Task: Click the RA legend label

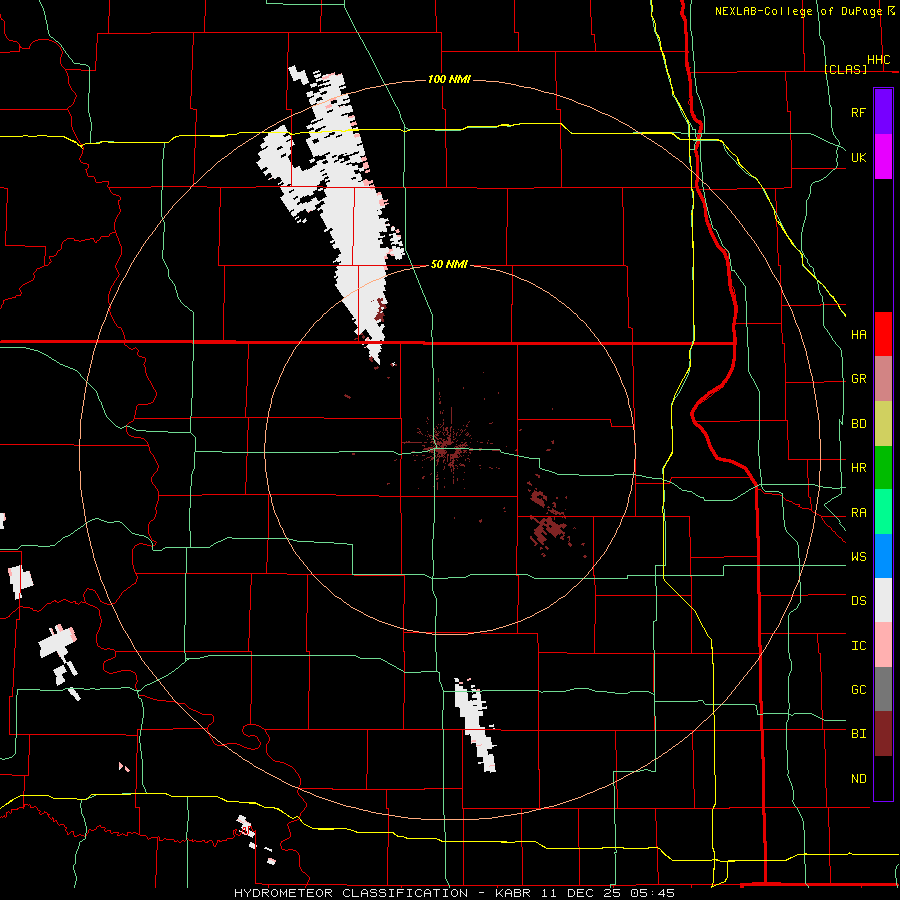Action: [858, 513]
